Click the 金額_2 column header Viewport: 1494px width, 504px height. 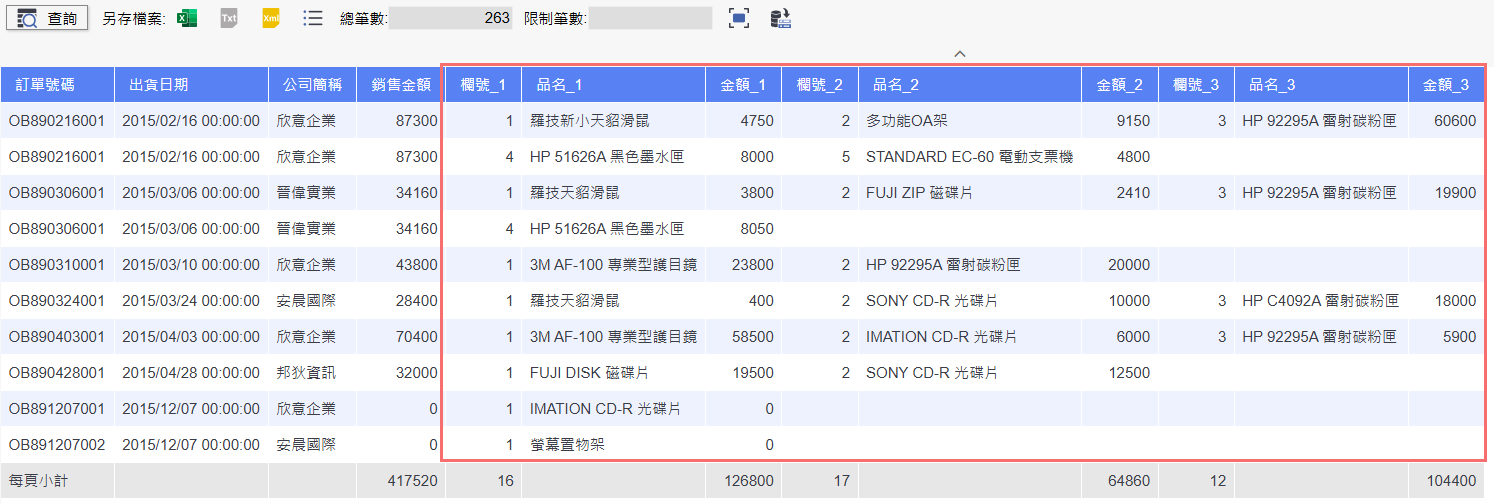click(x=1119, y=85)
